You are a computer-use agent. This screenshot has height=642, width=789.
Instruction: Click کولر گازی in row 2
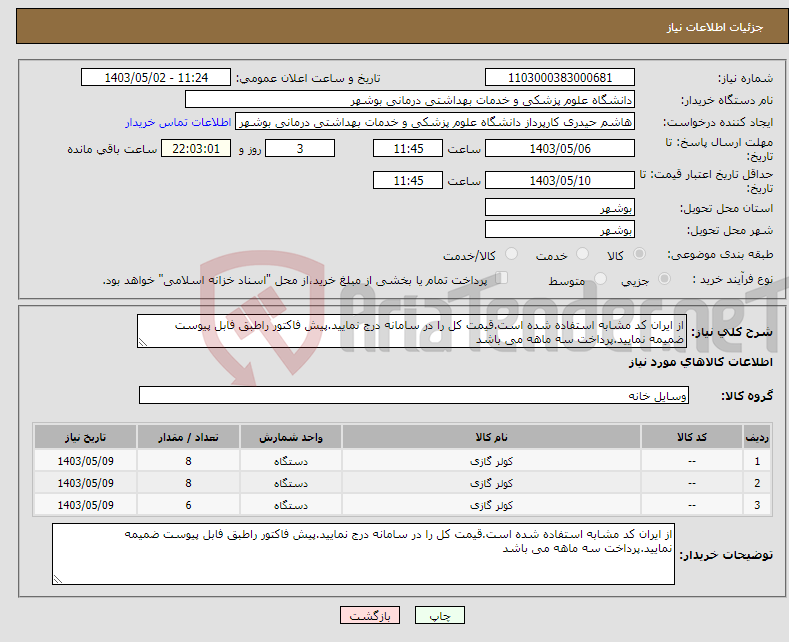491,483
